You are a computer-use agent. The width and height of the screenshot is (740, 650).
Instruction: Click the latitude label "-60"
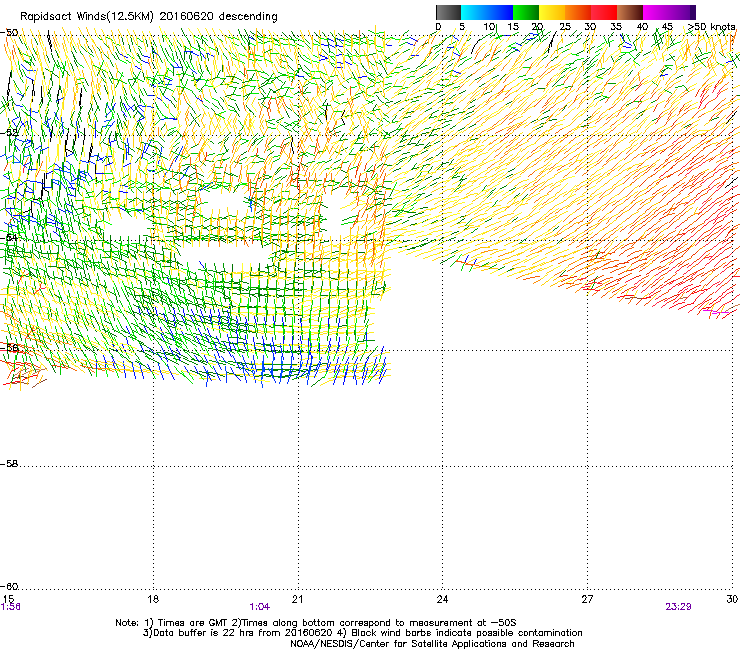tap(9, 587)
